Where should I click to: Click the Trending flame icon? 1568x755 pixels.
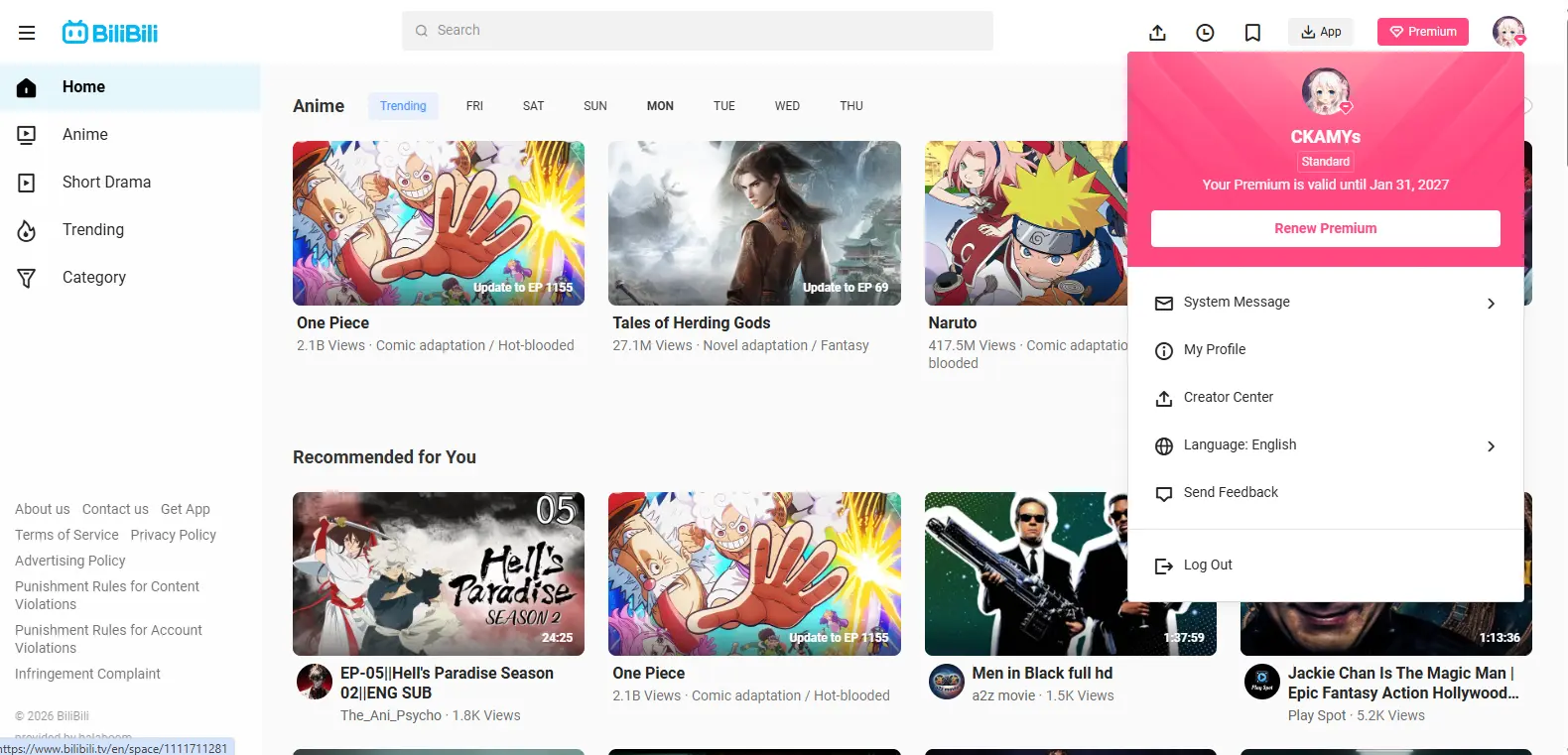coord(27,230)
